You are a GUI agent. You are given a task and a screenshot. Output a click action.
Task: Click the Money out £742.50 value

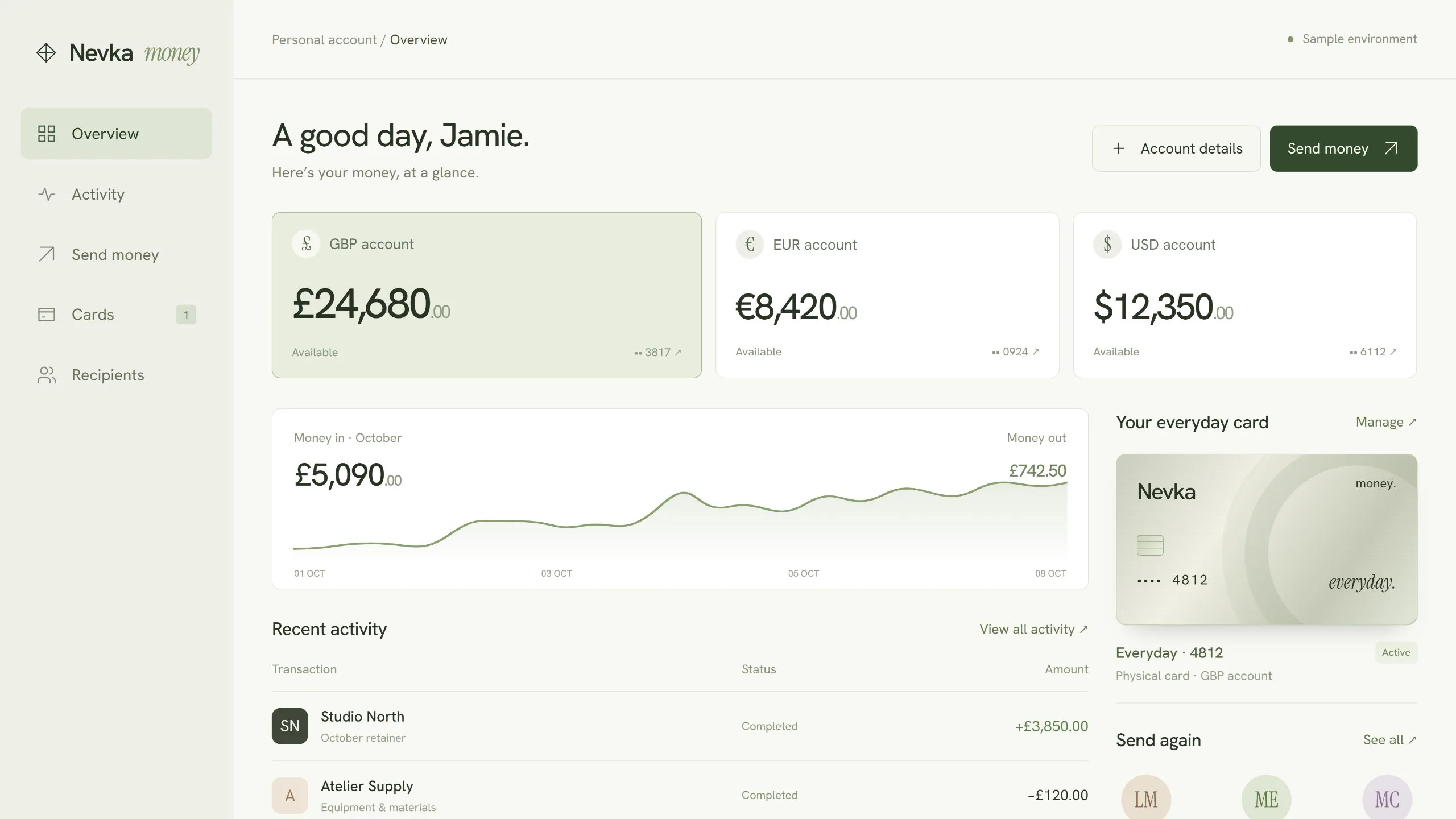1038,471
